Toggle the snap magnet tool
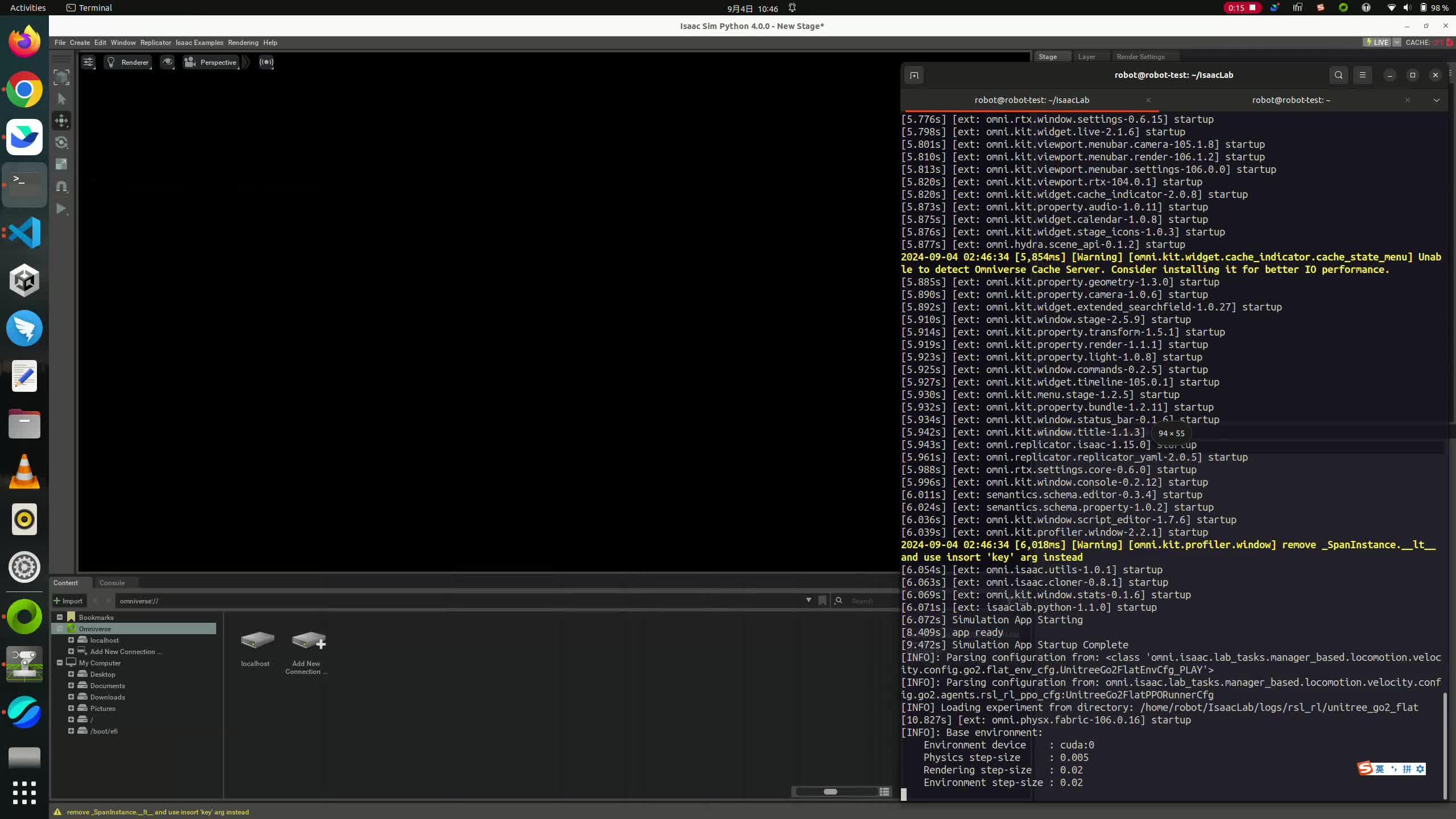 [61, 187]
